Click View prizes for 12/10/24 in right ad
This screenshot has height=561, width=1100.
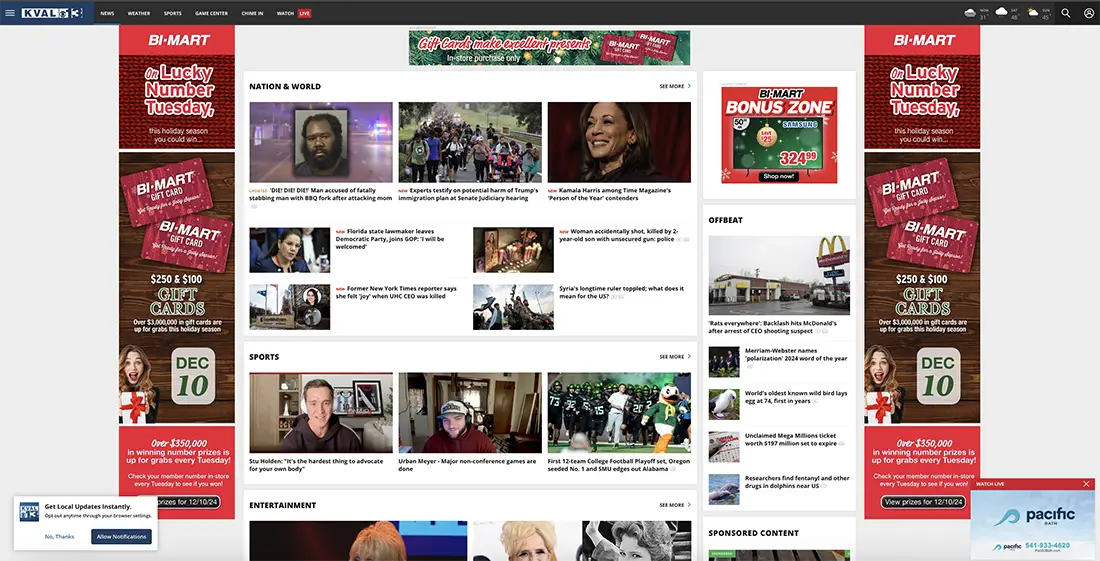(923, 502)
